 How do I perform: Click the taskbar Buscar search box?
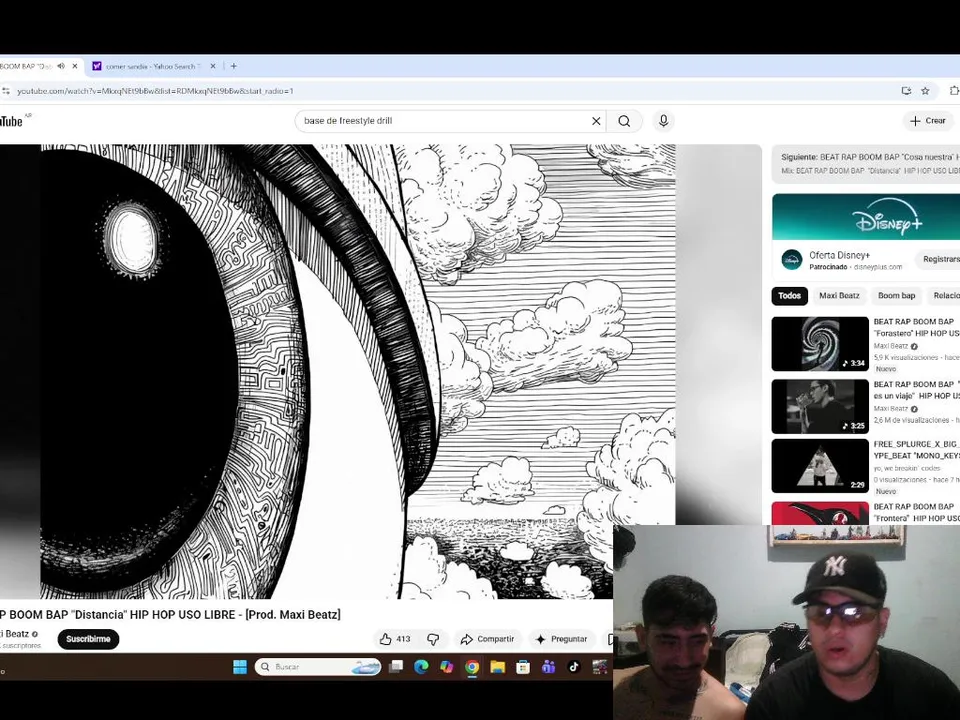pos(318,667)
